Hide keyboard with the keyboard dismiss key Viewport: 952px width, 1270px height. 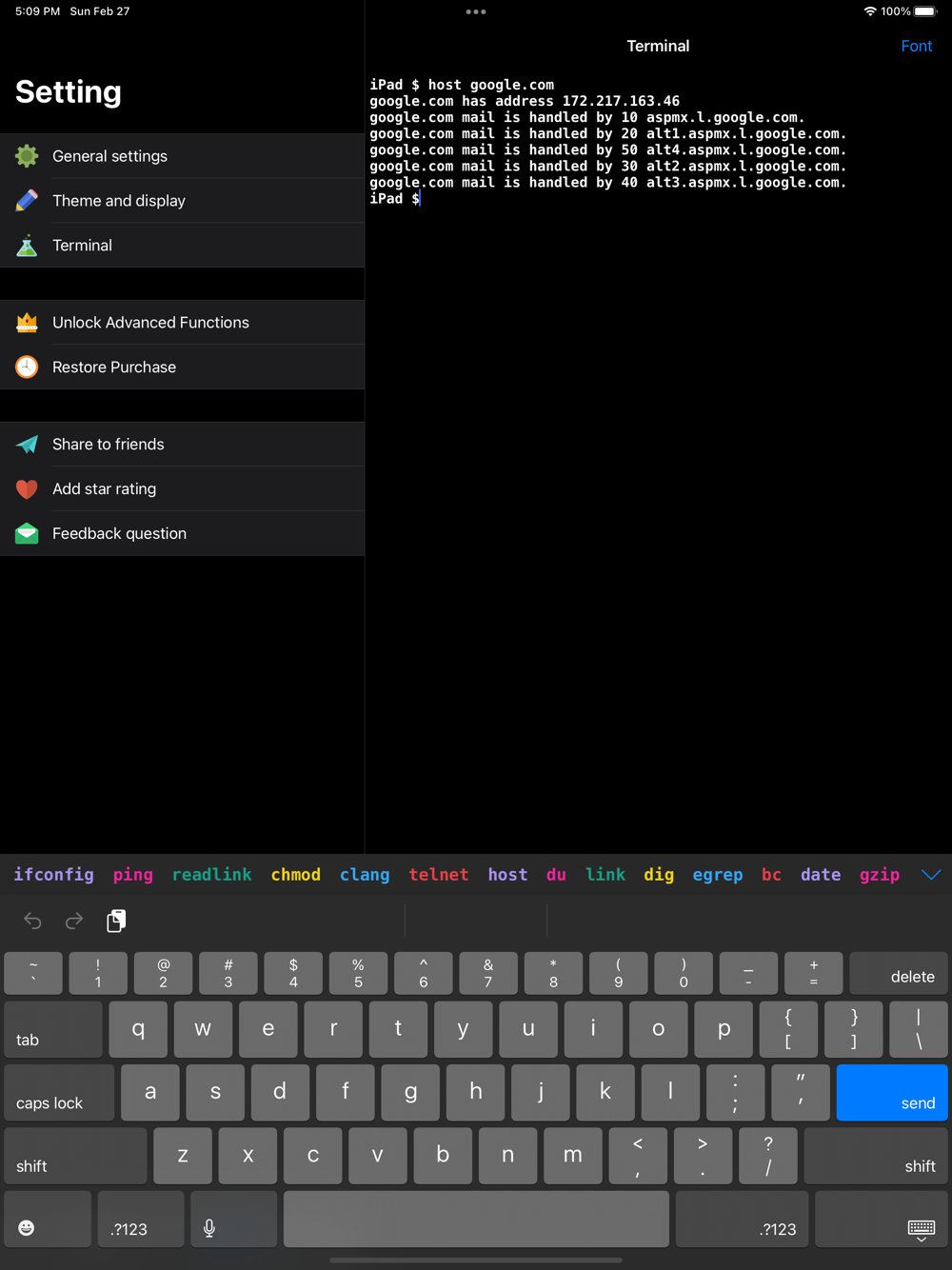point(882,1219)
